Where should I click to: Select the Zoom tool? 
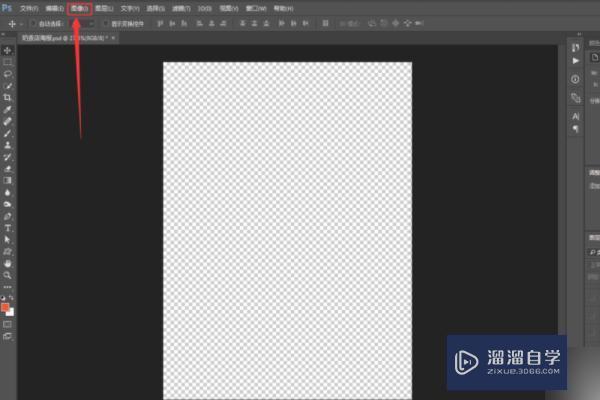coord(7,275)
